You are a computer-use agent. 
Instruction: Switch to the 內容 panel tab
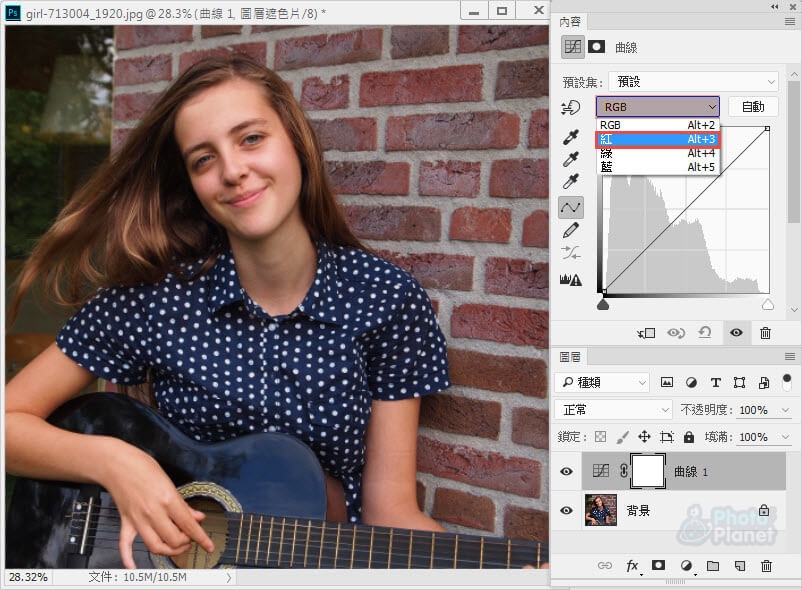tap(570, 22)
